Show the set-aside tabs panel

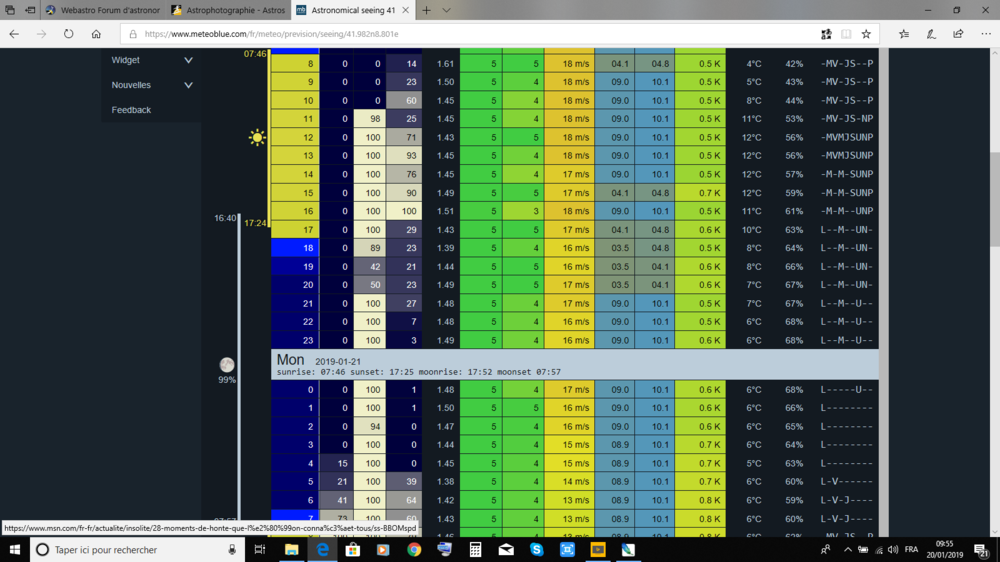(10, 10)
